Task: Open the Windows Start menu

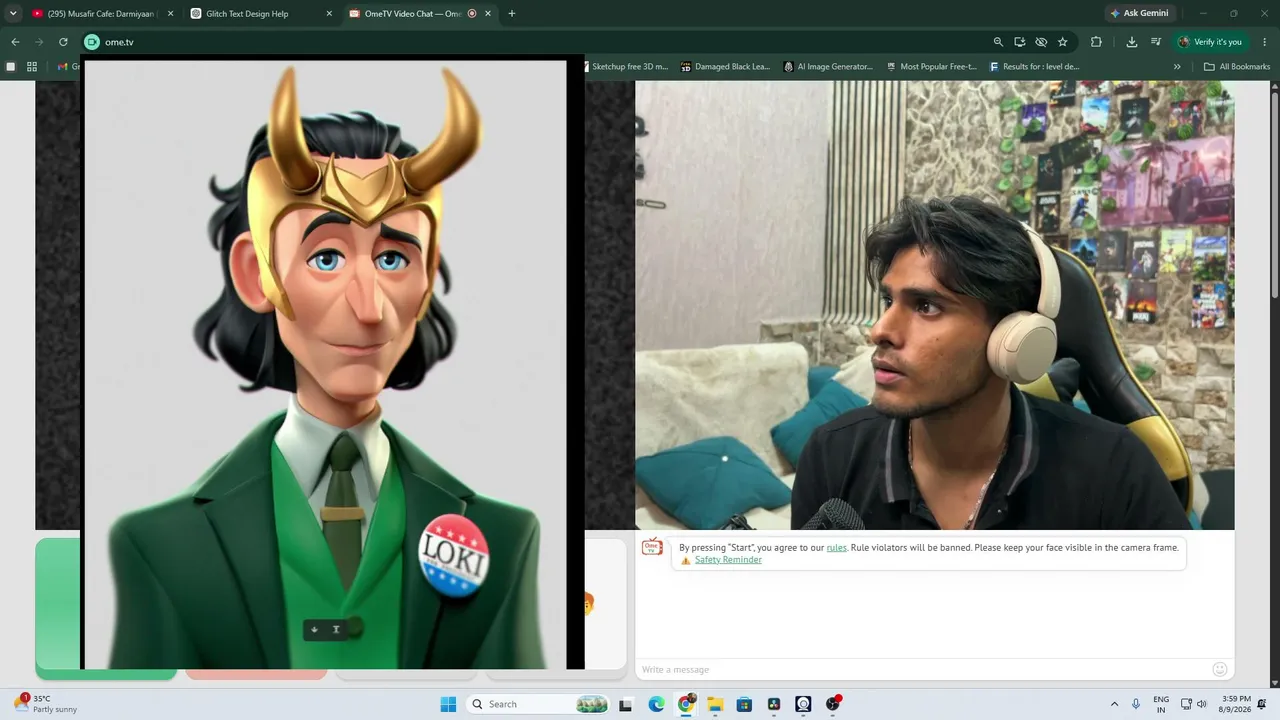Action: (x=448, y=704)
